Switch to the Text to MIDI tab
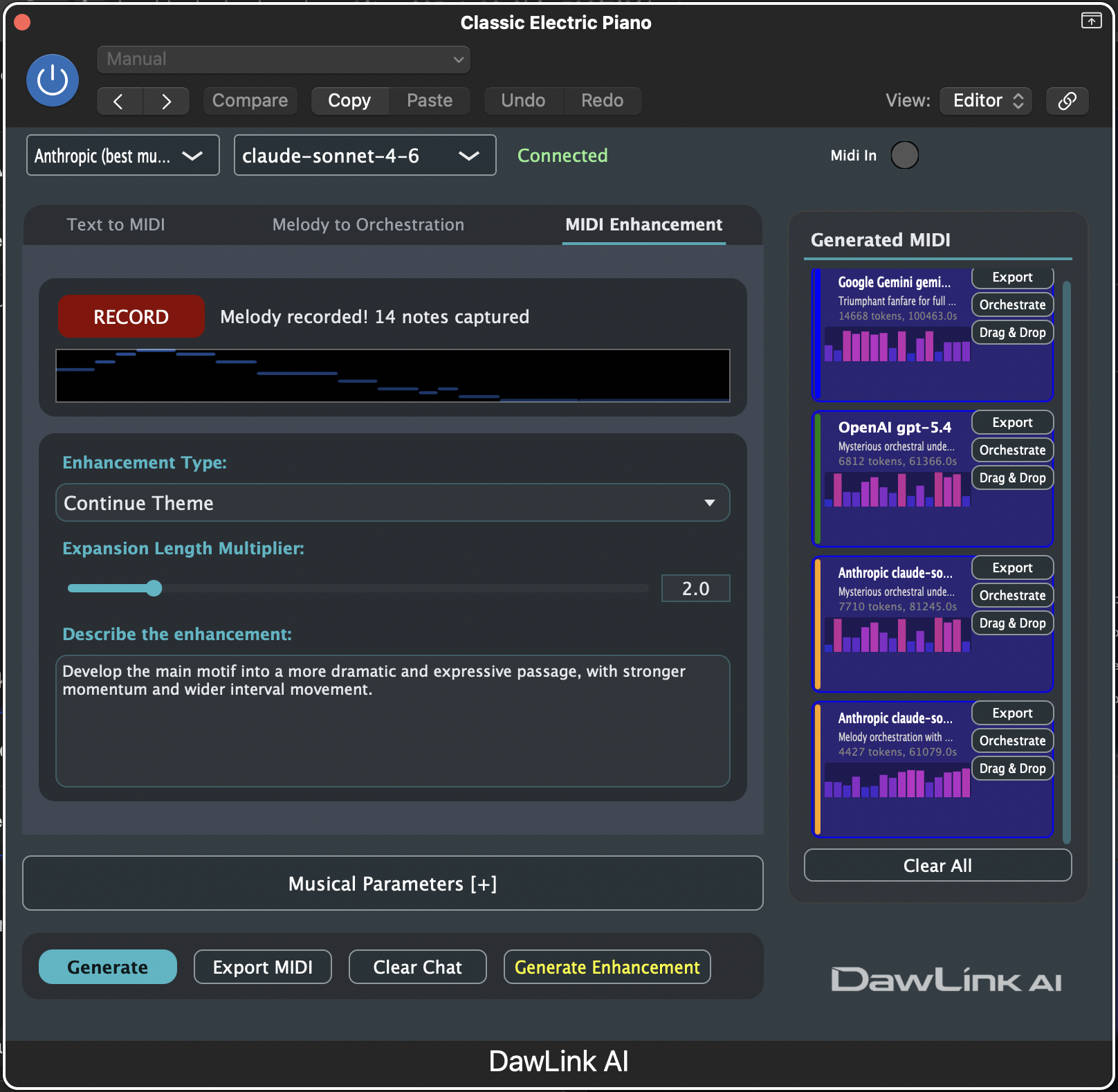The width and height of the screenshot is (1118, 1092). (x=116, y=225)
